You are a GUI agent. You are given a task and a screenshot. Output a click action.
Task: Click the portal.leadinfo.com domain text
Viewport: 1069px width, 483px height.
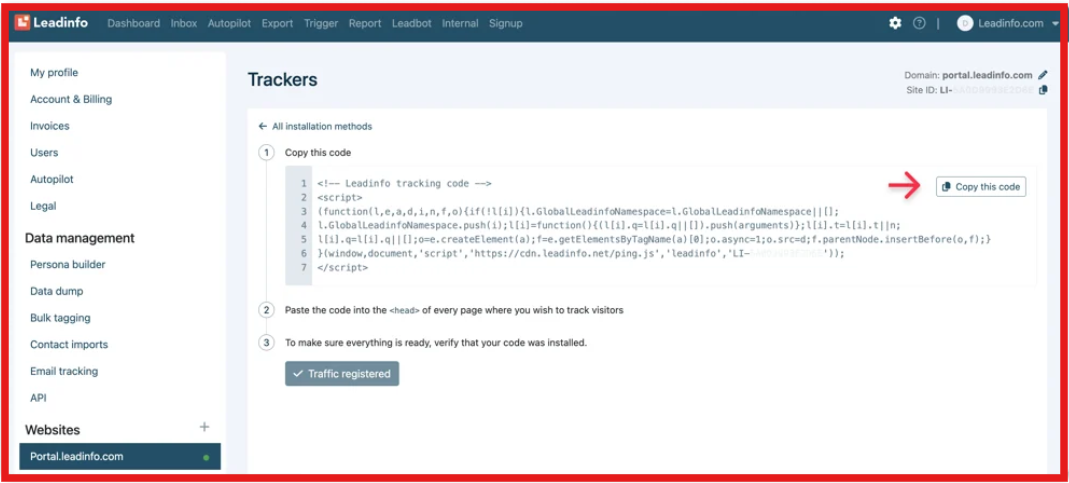click(x=987, y=75)
